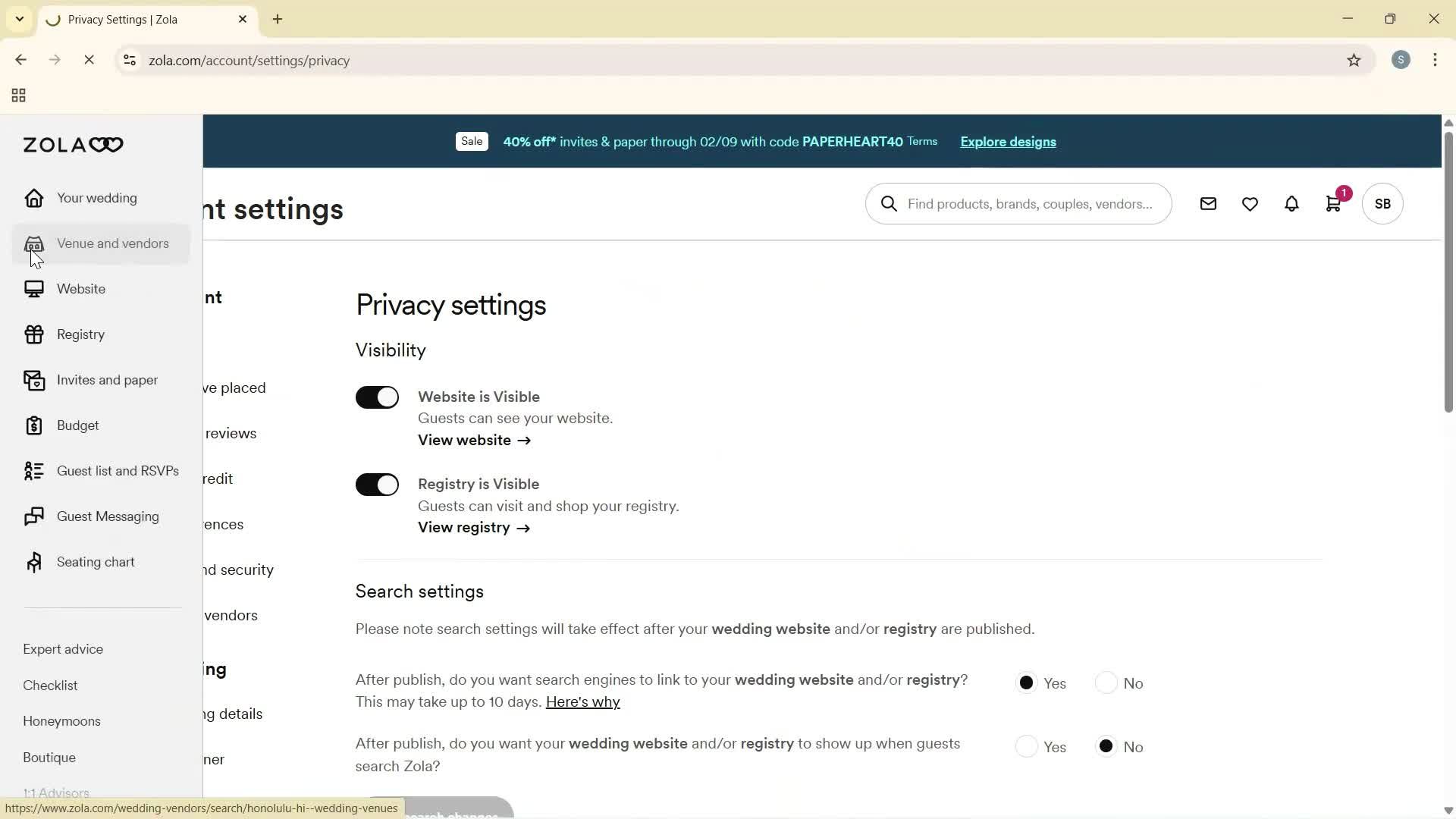
Task: Select No for showing up in Zola search
Action: click(x=1106, y=746)
